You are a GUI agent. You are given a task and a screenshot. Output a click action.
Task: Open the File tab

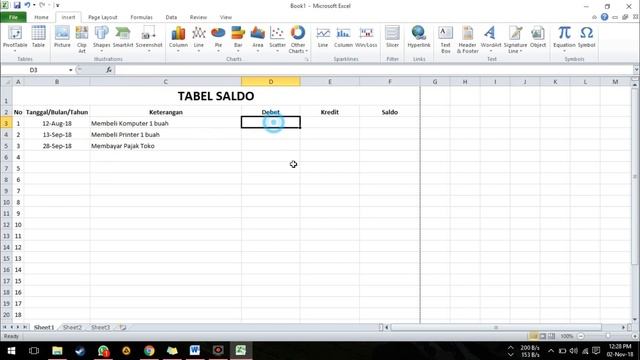pyautogui.click(x=13, y=17)
